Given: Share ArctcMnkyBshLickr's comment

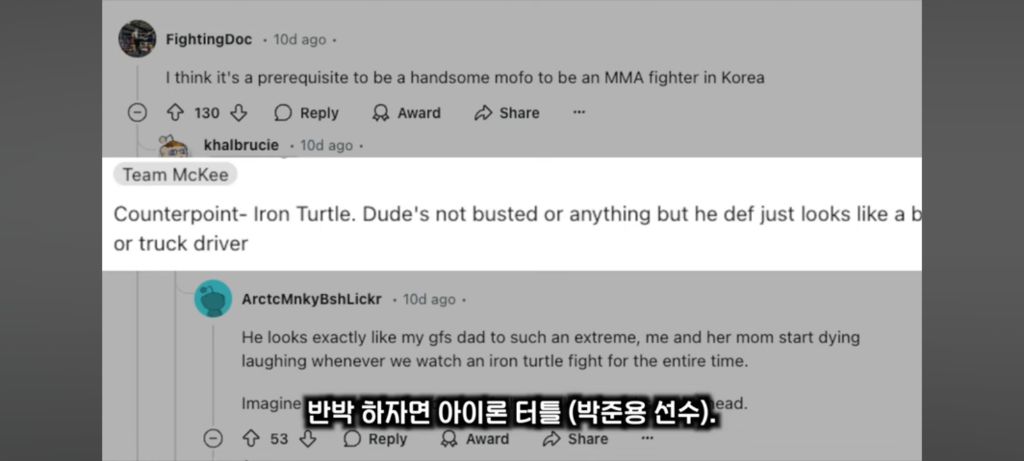Looking at the screenshot, I should tap(575, 438).
